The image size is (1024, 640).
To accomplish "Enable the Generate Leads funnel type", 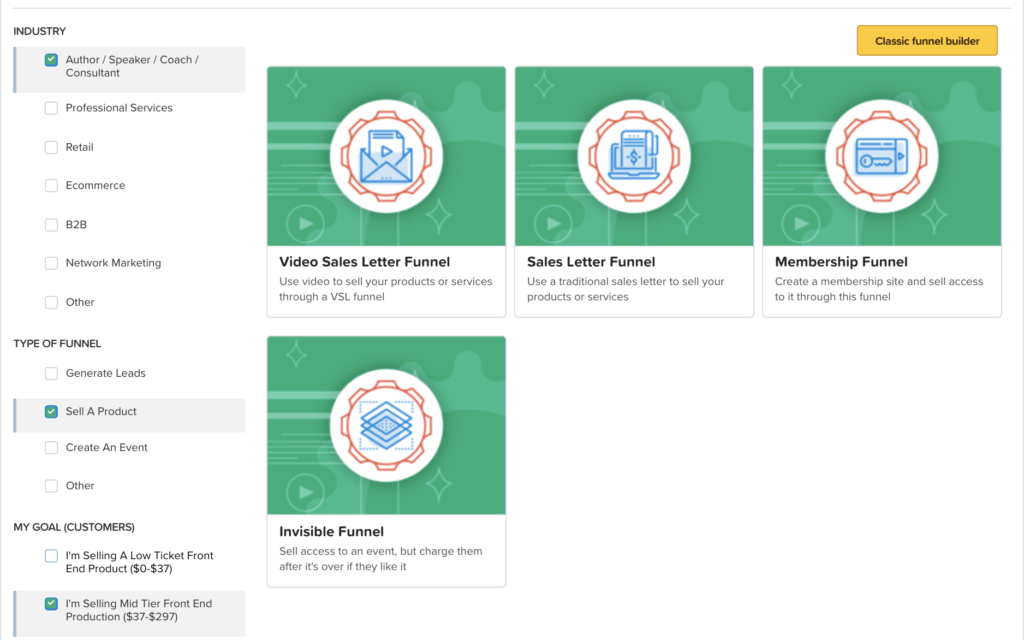I will click(x=50, y=373).
